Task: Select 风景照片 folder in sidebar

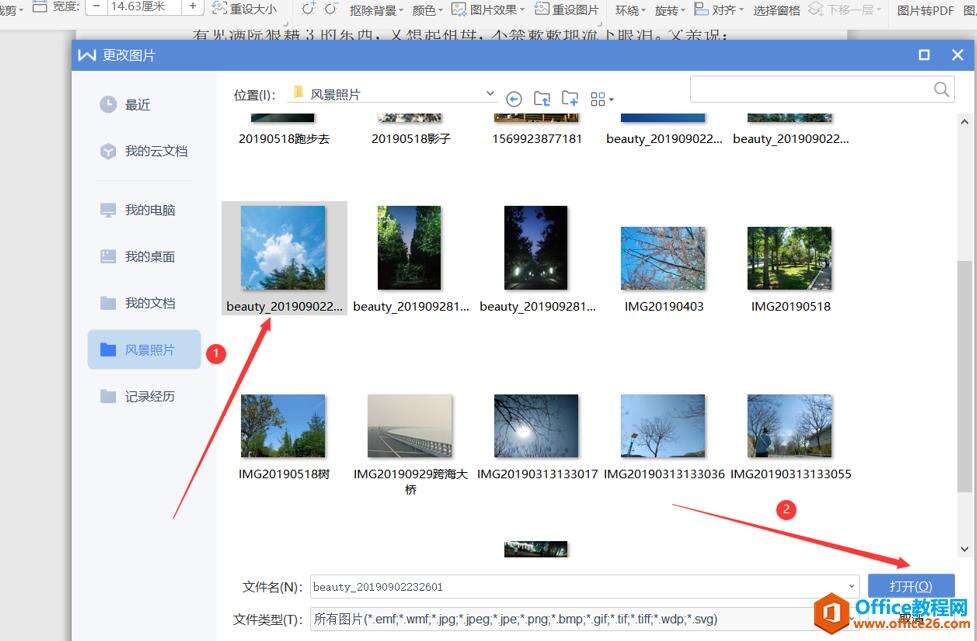Action: (144, 349)
